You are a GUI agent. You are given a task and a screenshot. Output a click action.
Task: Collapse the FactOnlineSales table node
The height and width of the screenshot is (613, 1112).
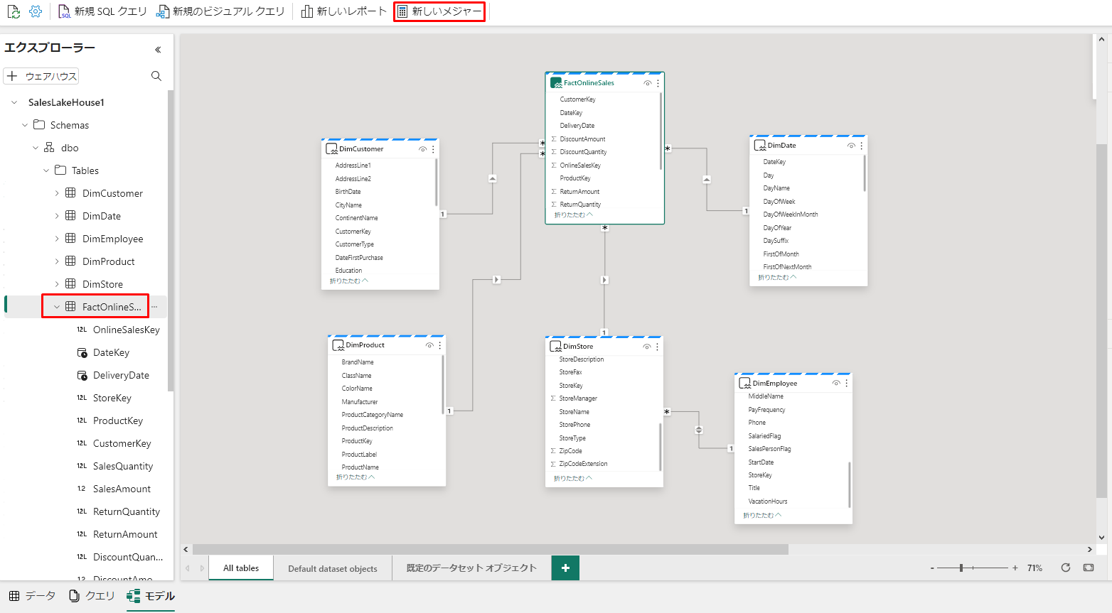(57, 307)
